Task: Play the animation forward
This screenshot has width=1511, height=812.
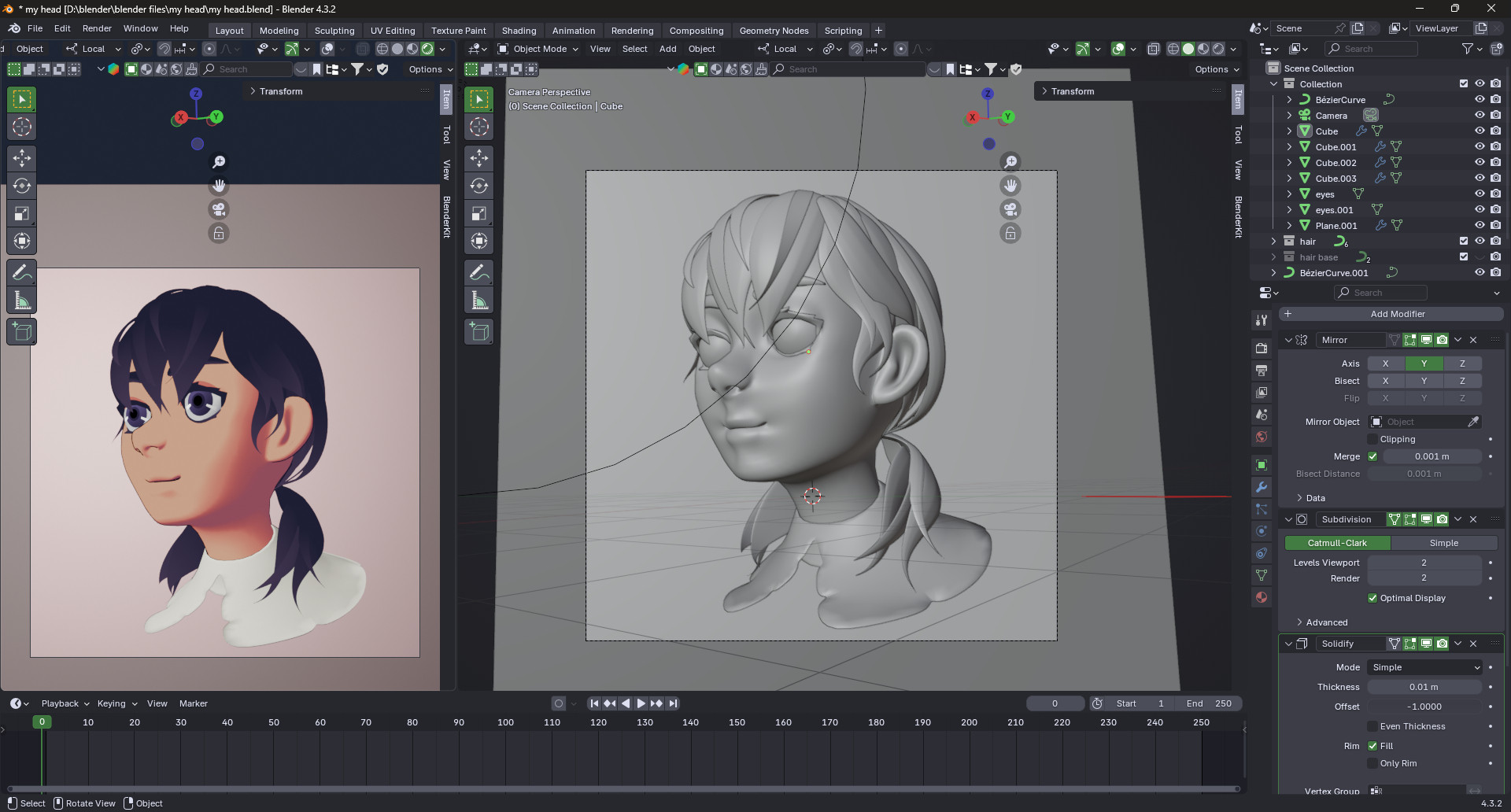Action: 641,703
